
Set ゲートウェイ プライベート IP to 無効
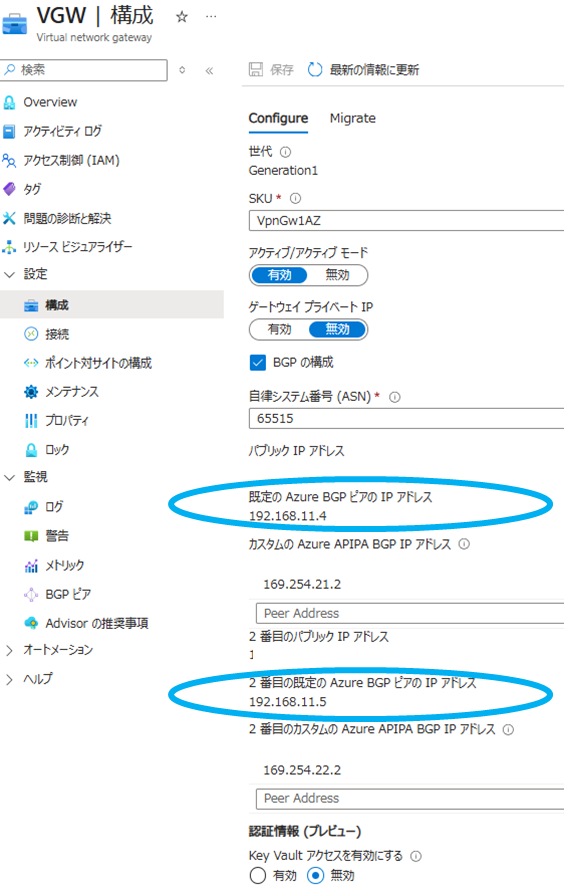[338, 329]
